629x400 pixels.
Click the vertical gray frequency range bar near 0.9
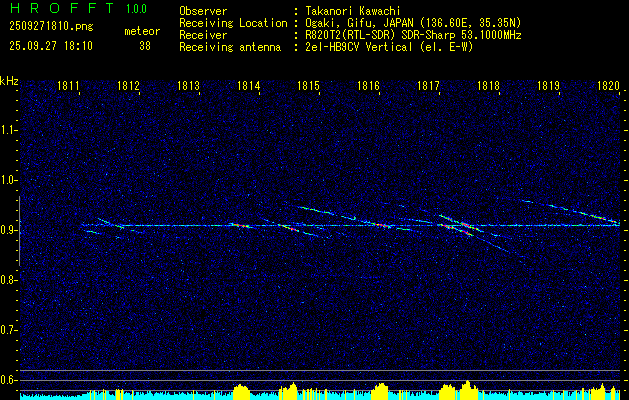(x=19, y=231)
